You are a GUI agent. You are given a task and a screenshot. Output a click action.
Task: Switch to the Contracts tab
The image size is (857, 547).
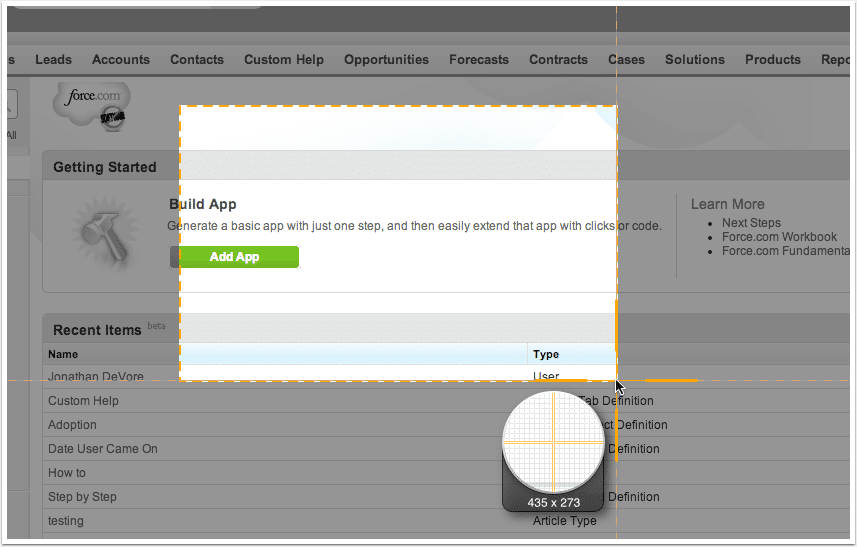tap(558, 60)
